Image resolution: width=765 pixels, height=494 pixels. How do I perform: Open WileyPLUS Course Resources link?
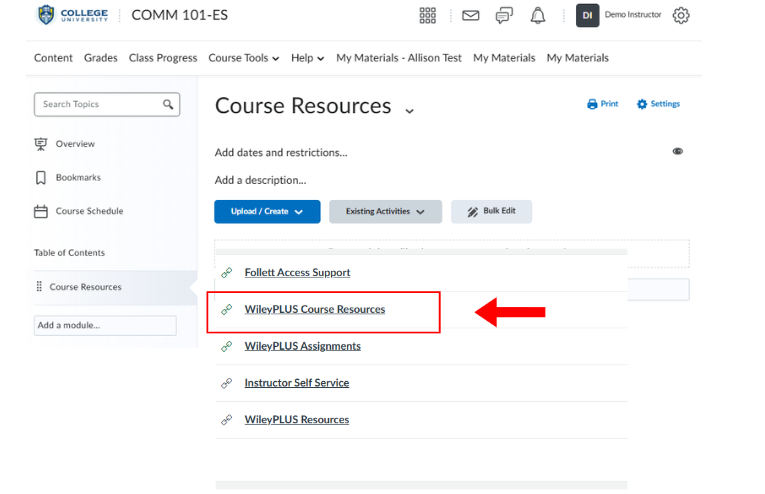click(315, 309)
